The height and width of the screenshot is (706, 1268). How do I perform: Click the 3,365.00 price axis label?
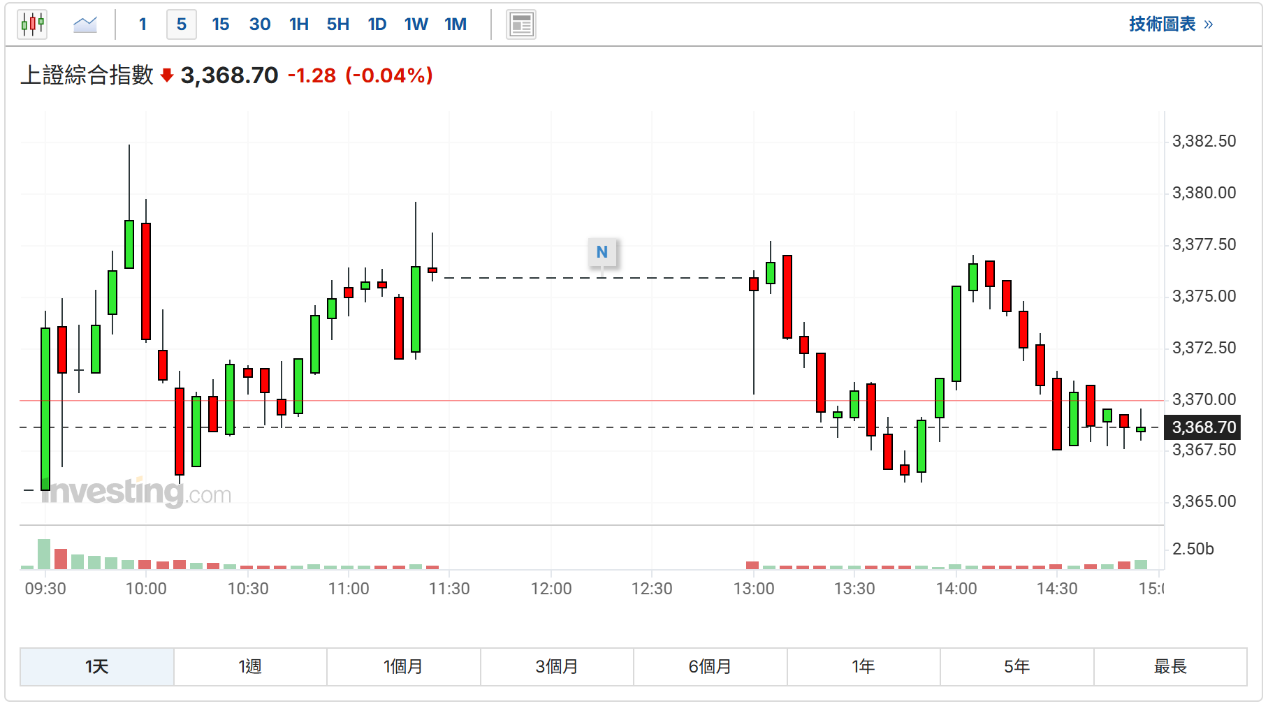point(1204,502)
